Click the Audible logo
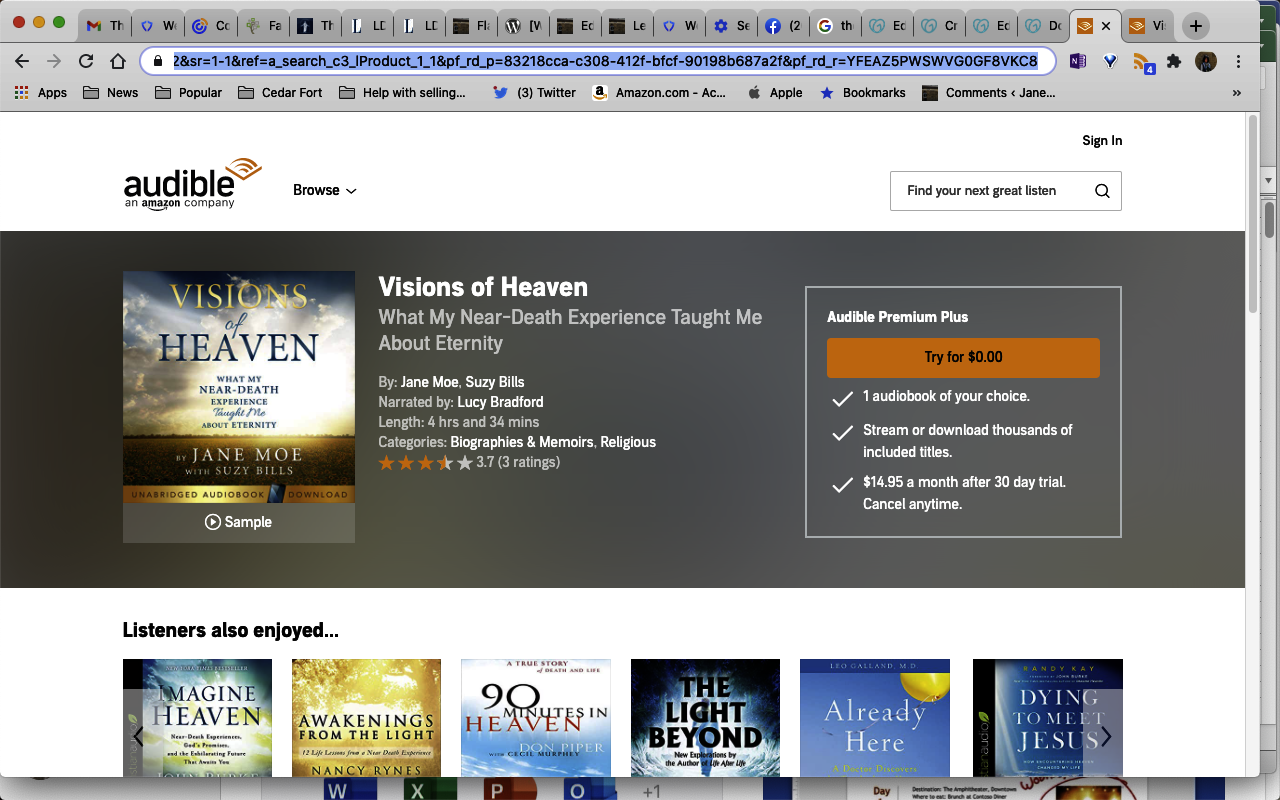The width and height of the screenshot is (1280, 800). click(193, 183)
